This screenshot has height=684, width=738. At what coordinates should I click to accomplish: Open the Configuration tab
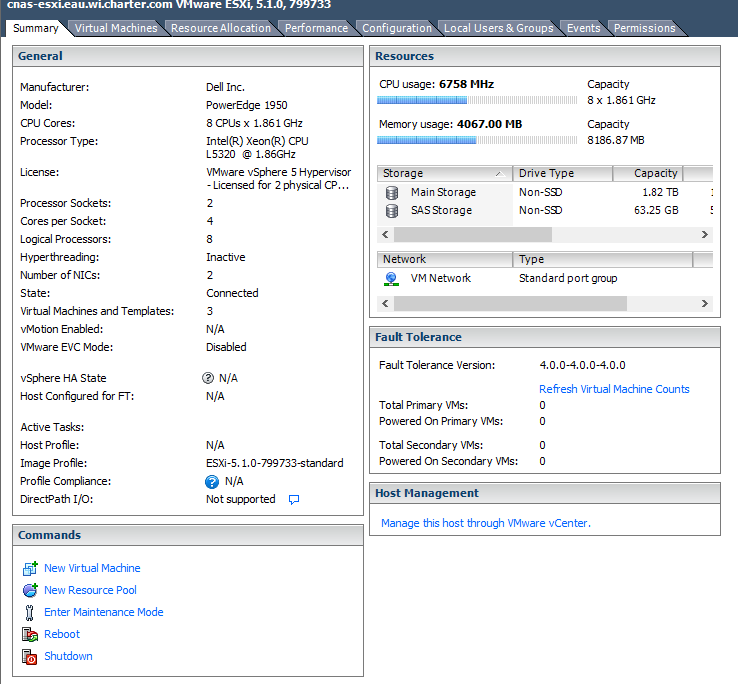(x=397, y=28)
